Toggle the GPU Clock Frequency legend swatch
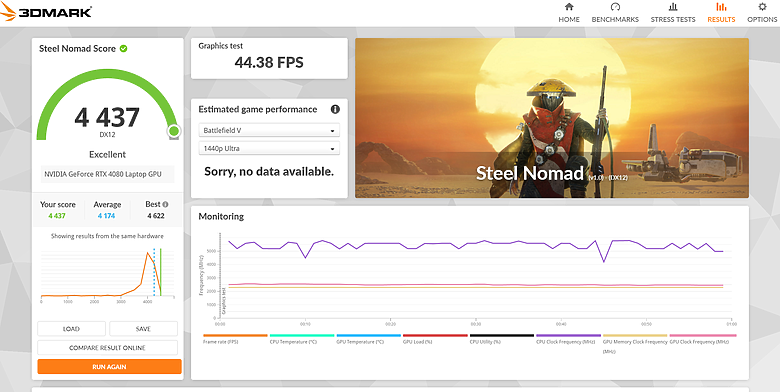Image resolution: width=780 pixels, height=392 pixels. coord(702,335)
